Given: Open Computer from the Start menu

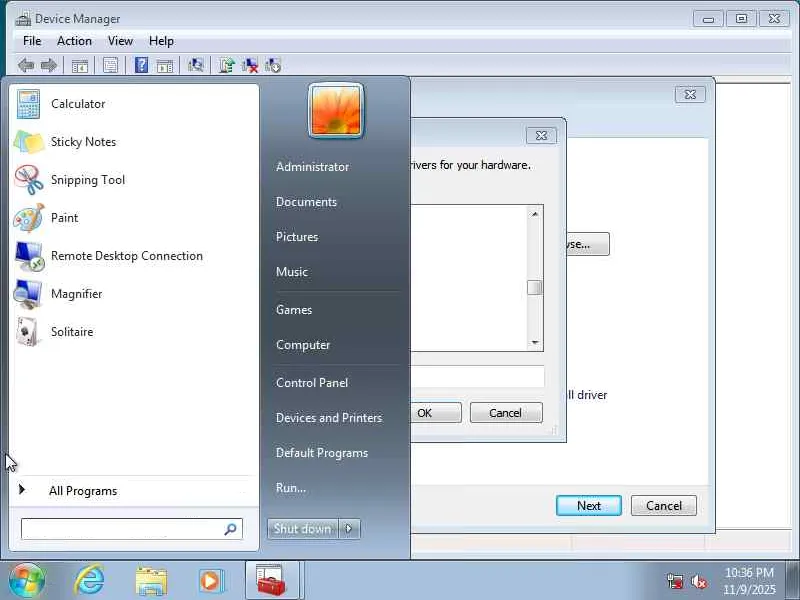Looking at the screenshot, I should (x=303, y=345).
